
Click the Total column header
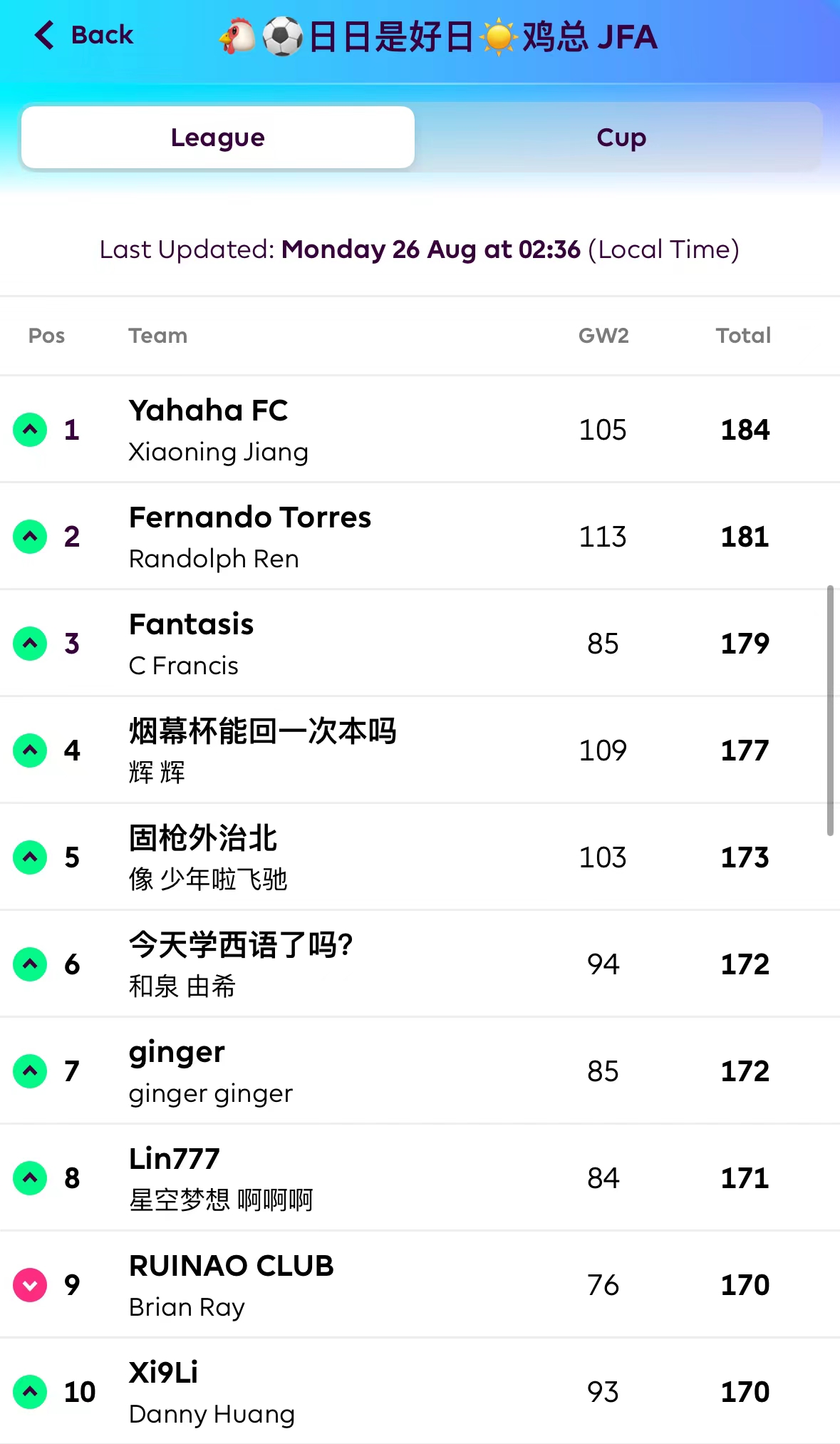pos(743,336)
